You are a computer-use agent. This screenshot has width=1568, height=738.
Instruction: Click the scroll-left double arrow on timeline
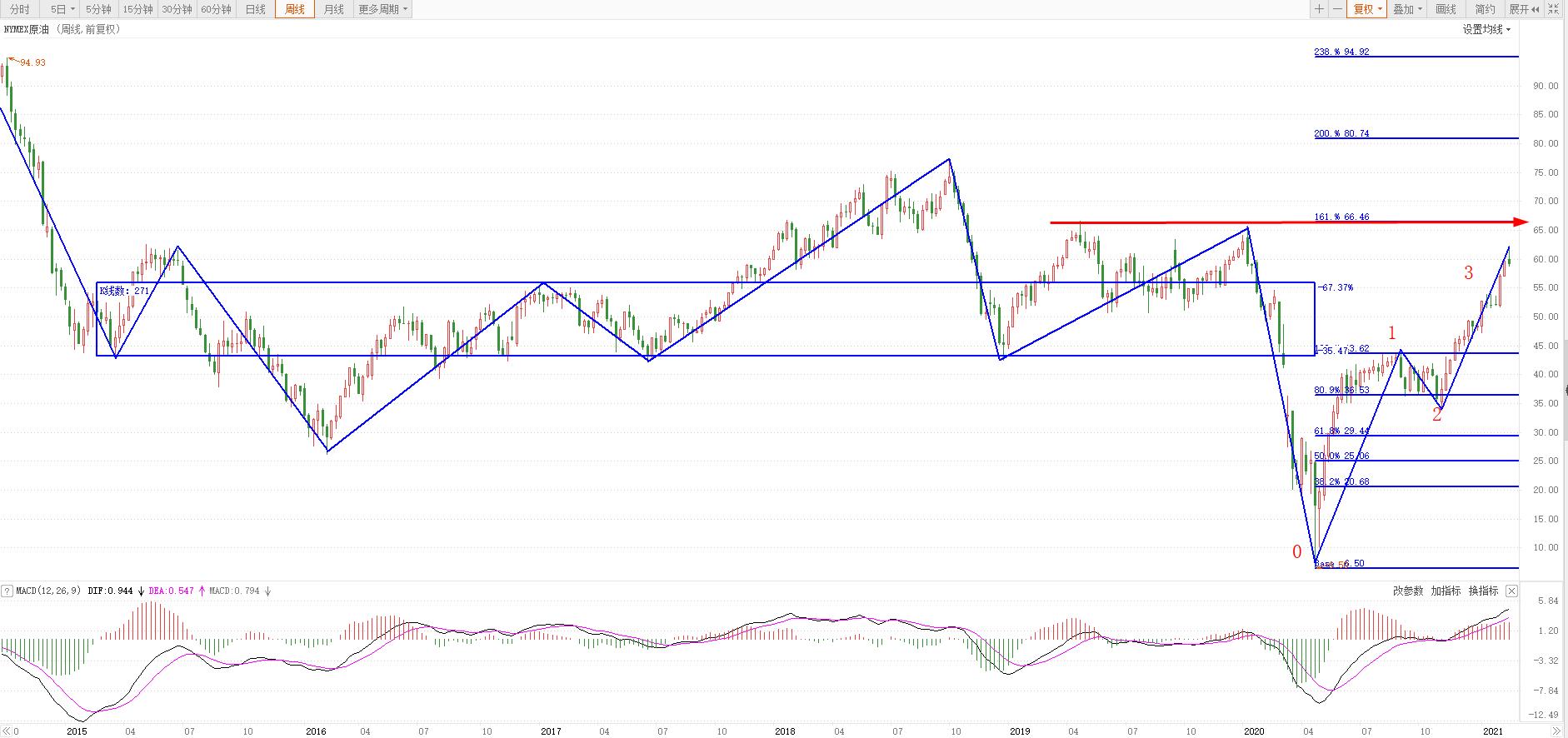(x=7, y=731)
